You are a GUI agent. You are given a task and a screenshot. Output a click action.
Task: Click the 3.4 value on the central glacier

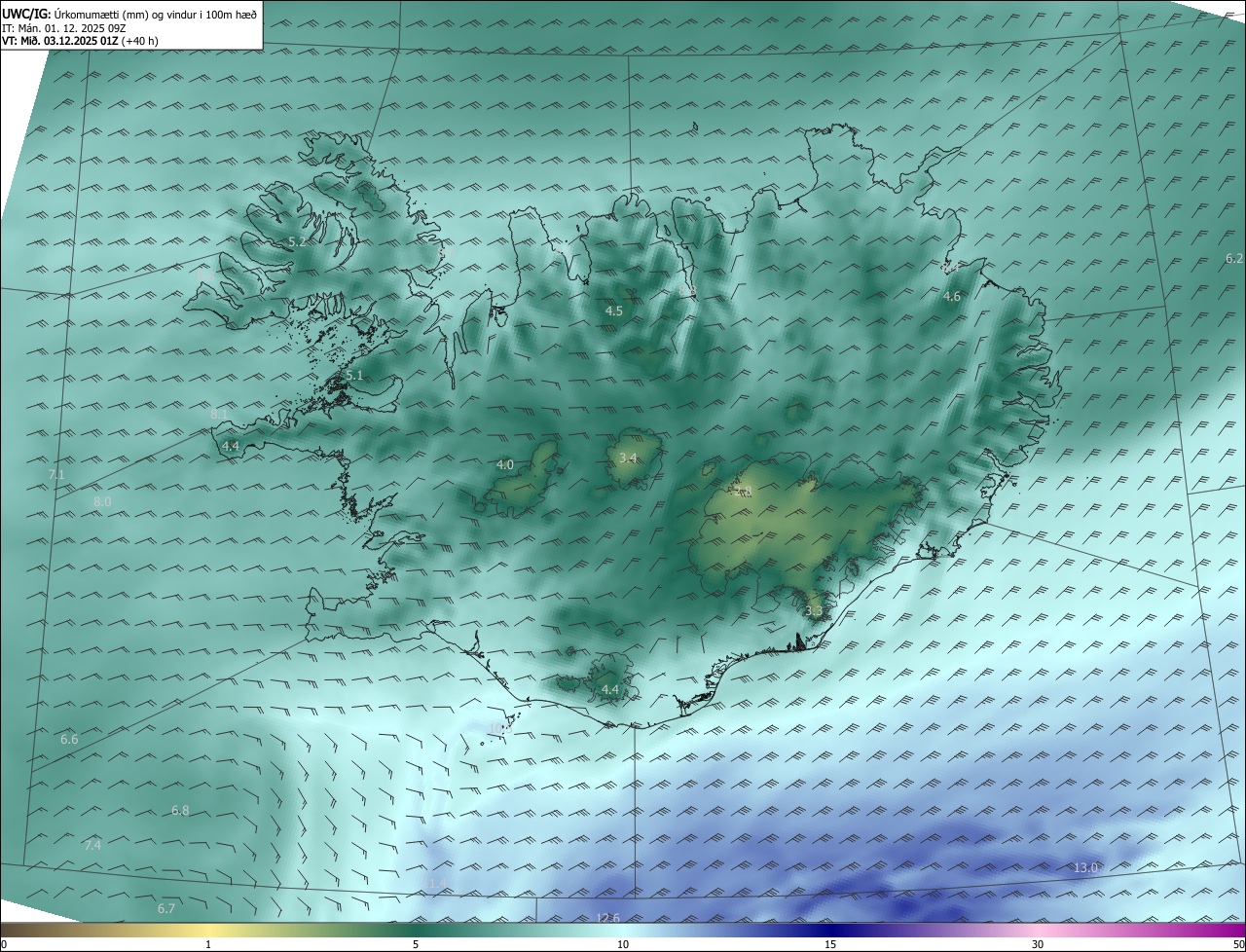pyautogui.click(x=628, y=458)
